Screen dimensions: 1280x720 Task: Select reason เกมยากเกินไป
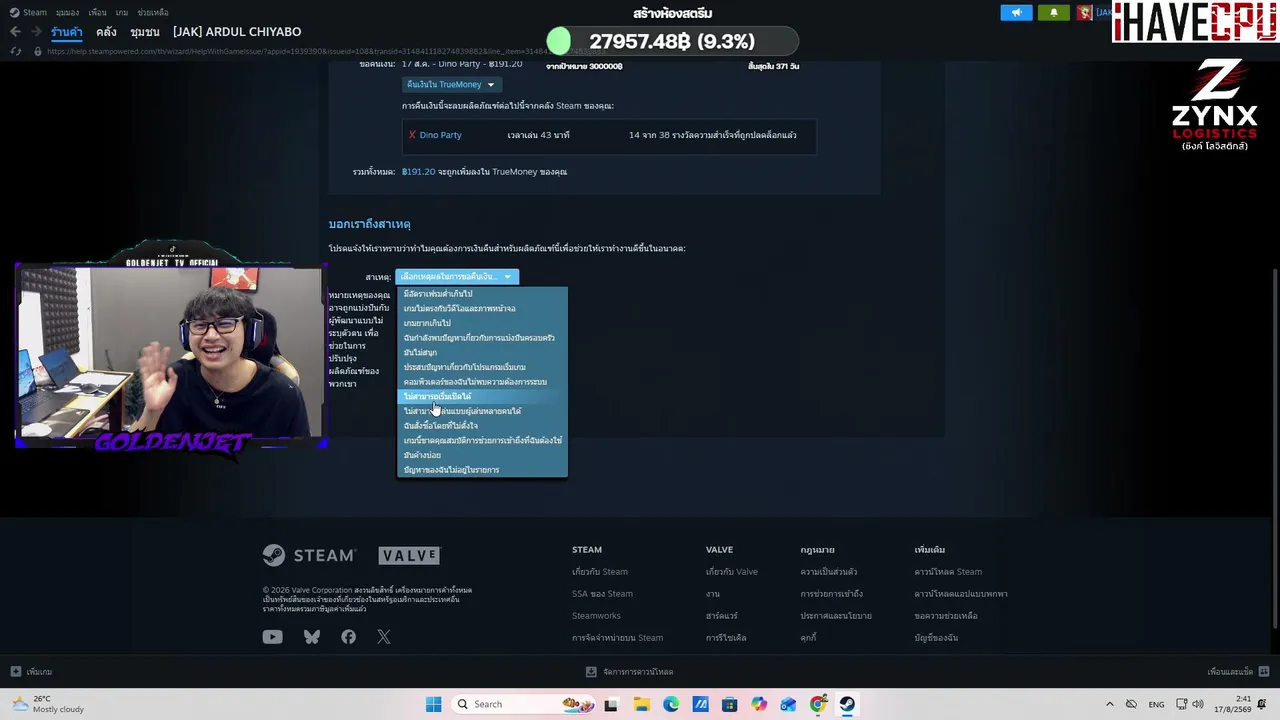(x=482, y=323)
